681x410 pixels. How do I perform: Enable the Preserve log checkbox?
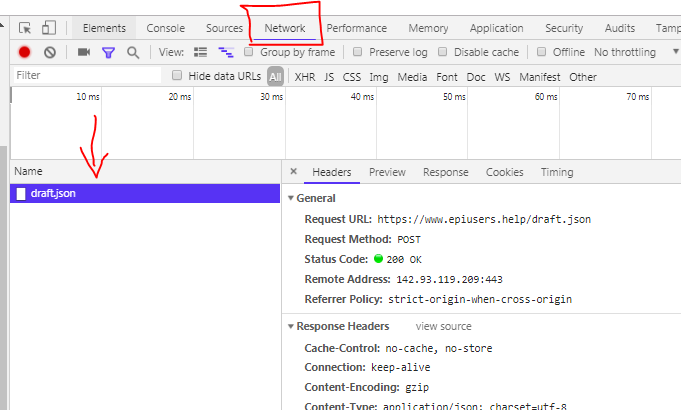357,52
